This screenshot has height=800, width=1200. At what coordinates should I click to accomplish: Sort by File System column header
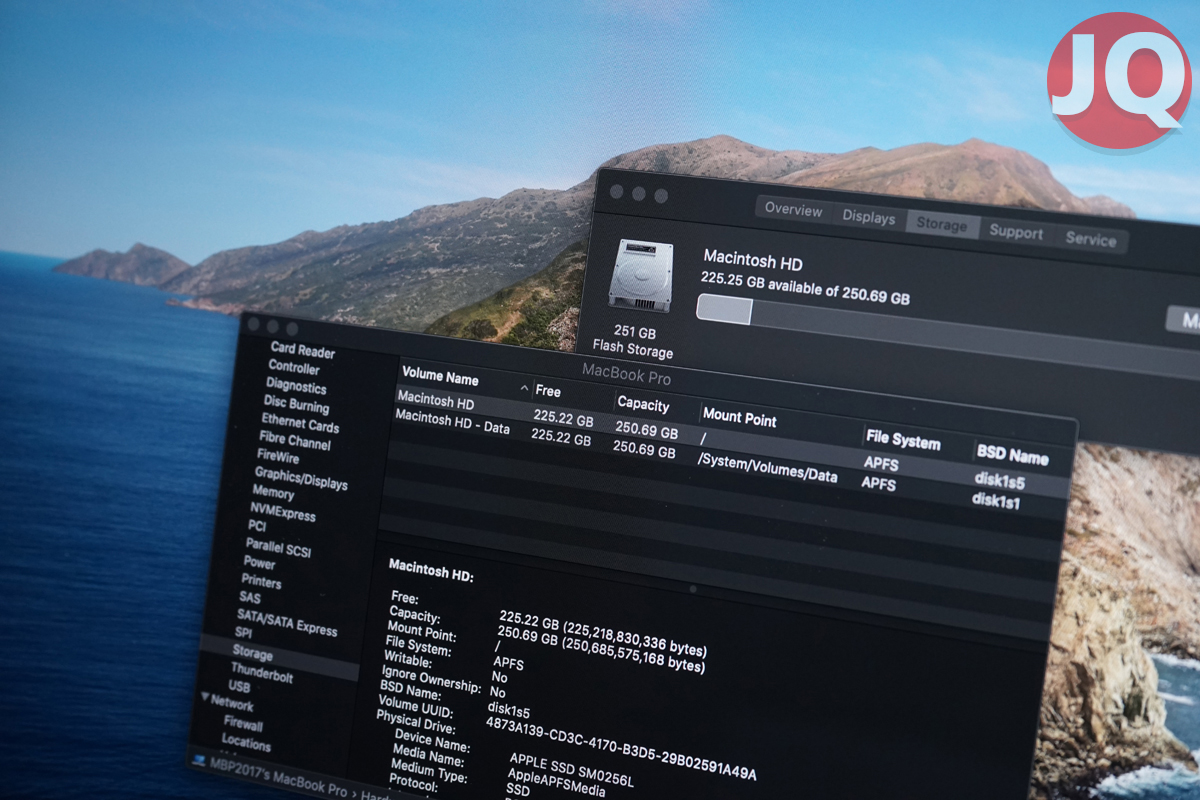tap(903, 441)
